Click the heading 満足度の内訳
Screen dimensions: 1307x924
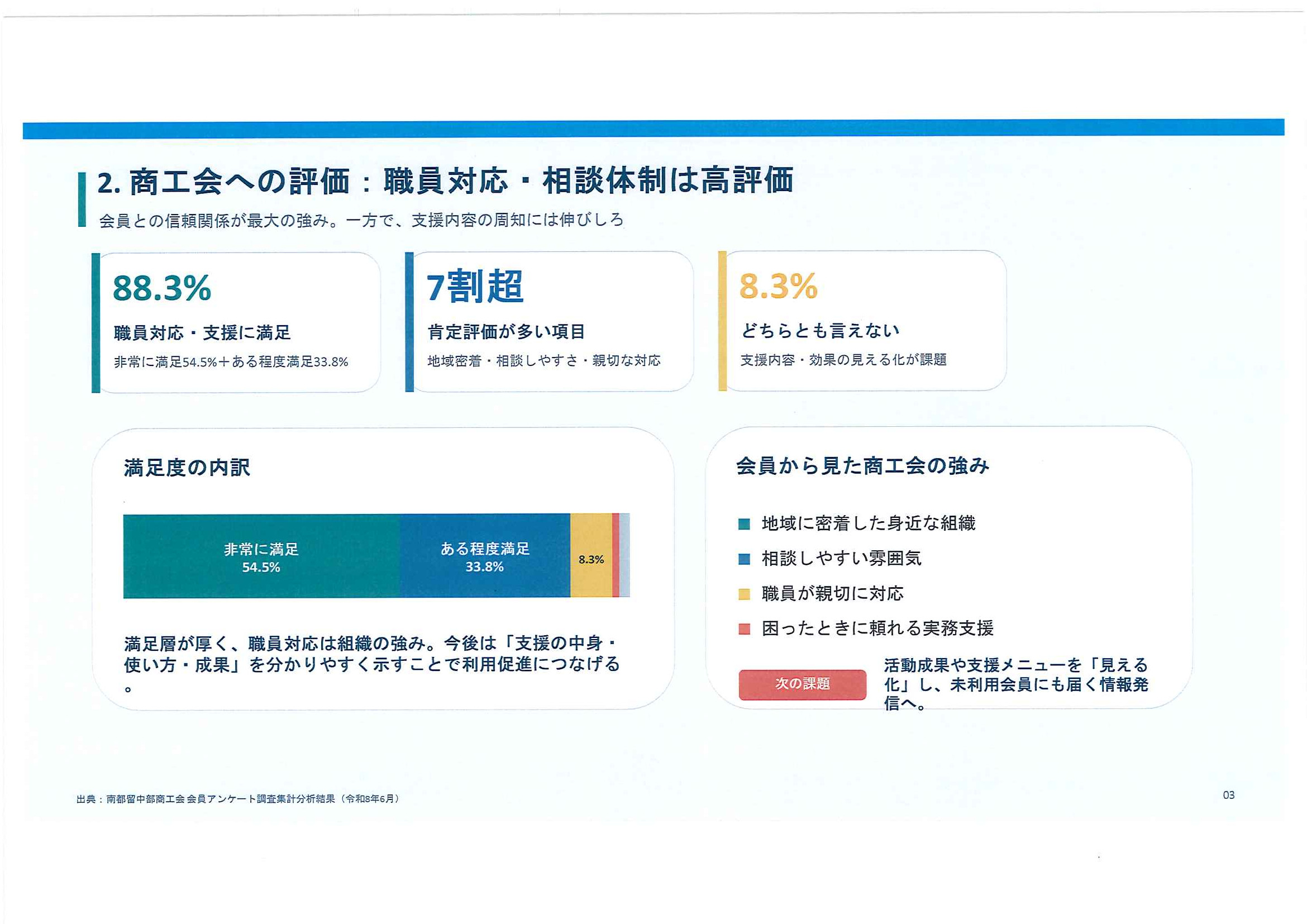[187, 468]
